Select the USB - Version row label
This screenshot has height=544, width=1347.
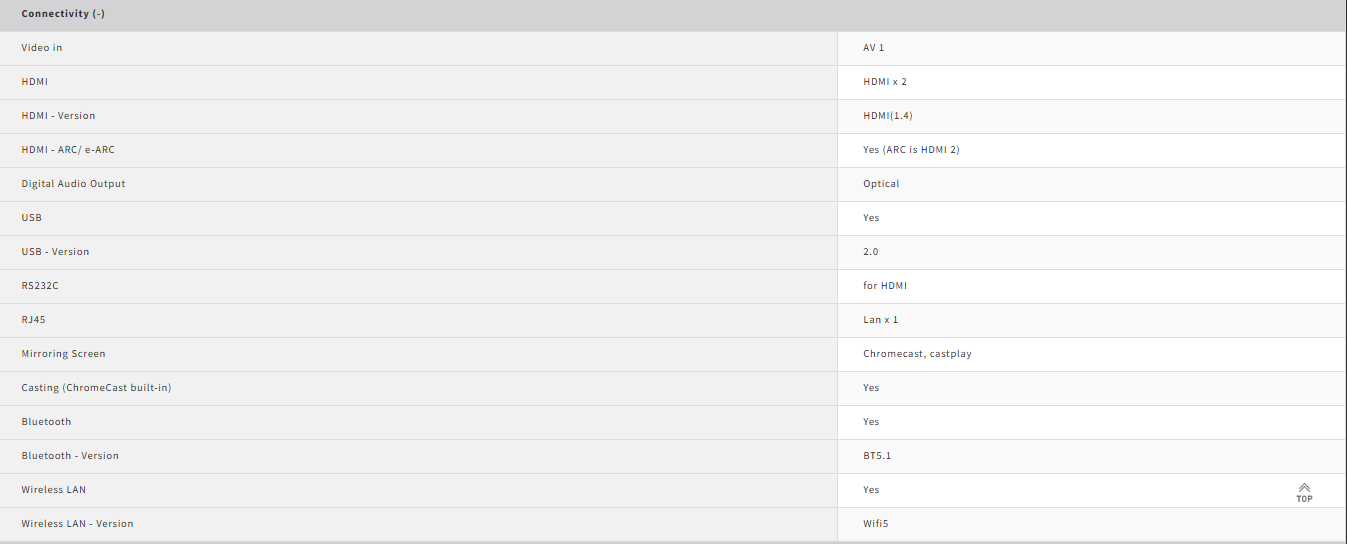[x=55, y=252]
